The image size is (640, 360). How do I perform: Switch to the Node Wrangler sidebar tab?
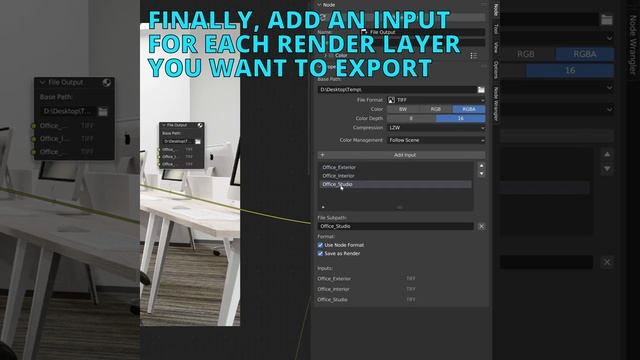point(496,104)
